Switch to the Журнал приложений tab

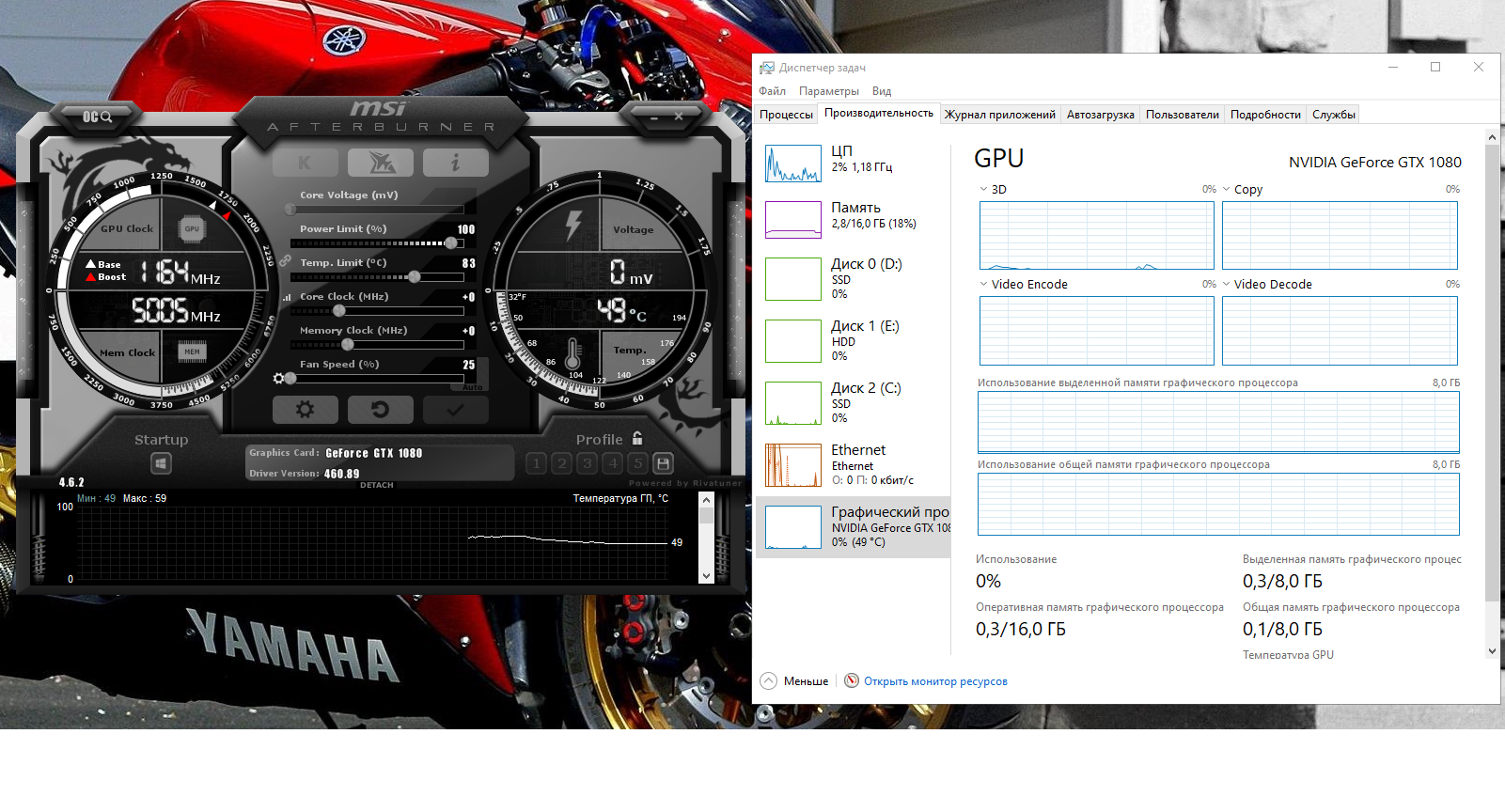[x=1000, y=115]
